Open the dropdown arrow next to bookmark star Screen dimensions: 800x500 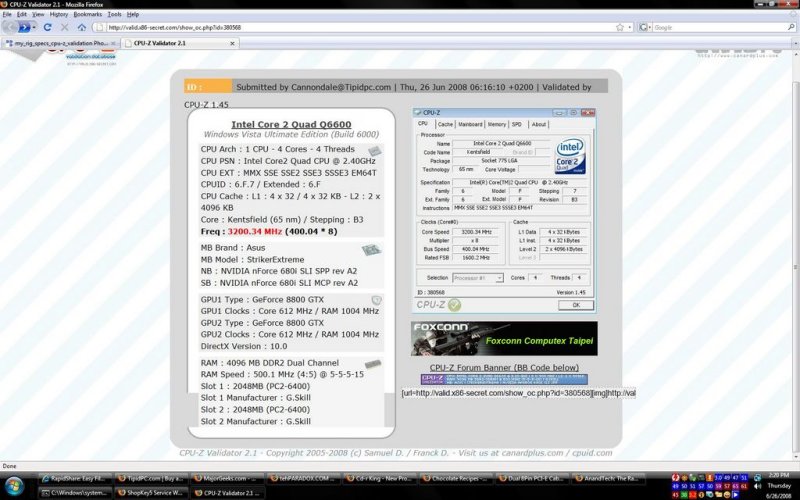click(x=630, y=28)
